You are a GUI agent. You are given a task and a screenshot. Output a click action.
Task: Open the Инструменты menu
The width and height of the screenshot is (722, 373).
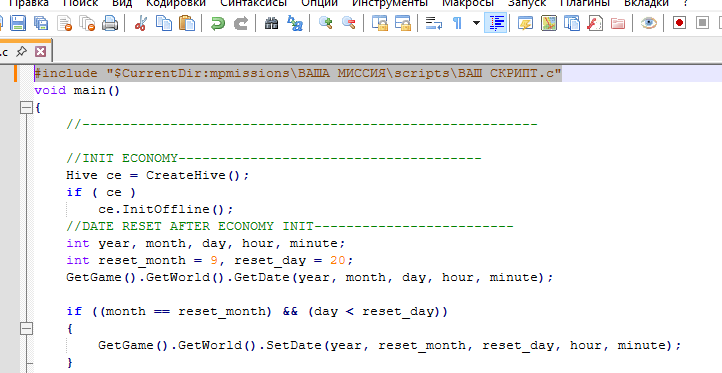coord(390,3)
